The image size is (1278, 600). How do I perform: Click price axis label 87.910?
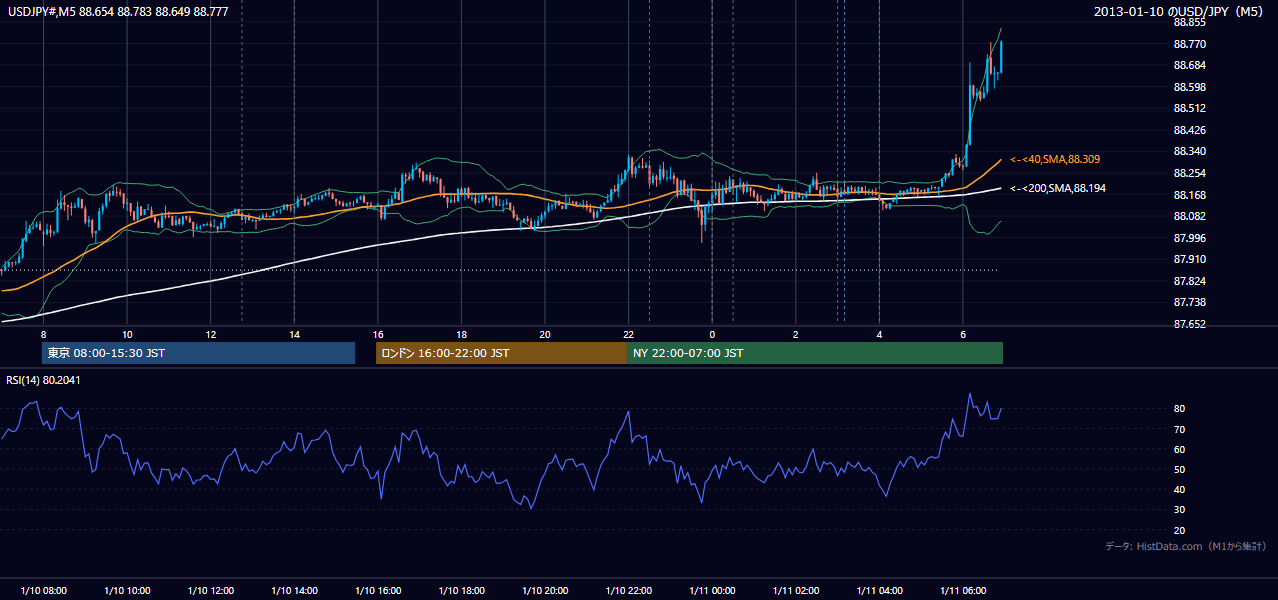1191,259
